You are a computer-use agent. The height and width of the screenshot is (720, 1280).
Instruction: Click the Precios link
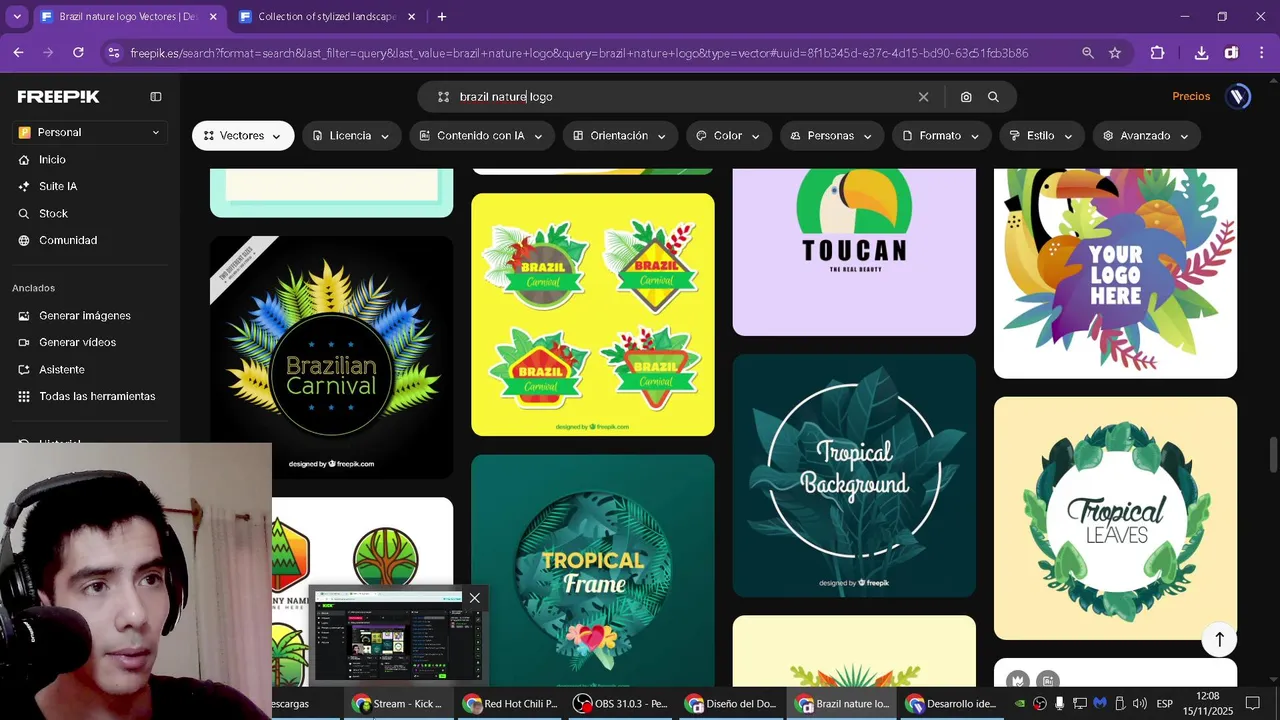(1191, 97)
